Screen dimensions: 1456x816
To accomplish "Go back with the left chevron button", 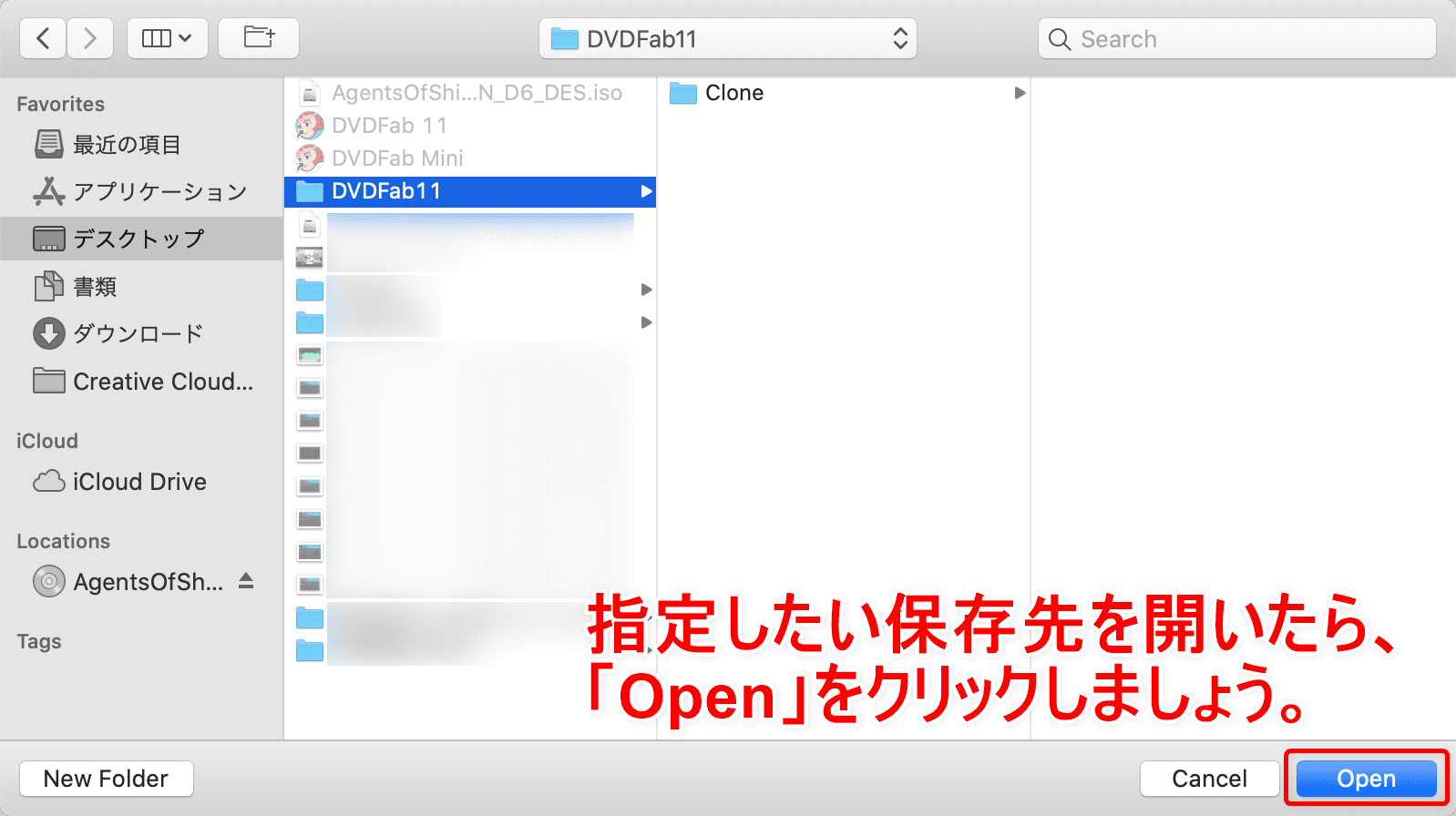I will point(43,38).
